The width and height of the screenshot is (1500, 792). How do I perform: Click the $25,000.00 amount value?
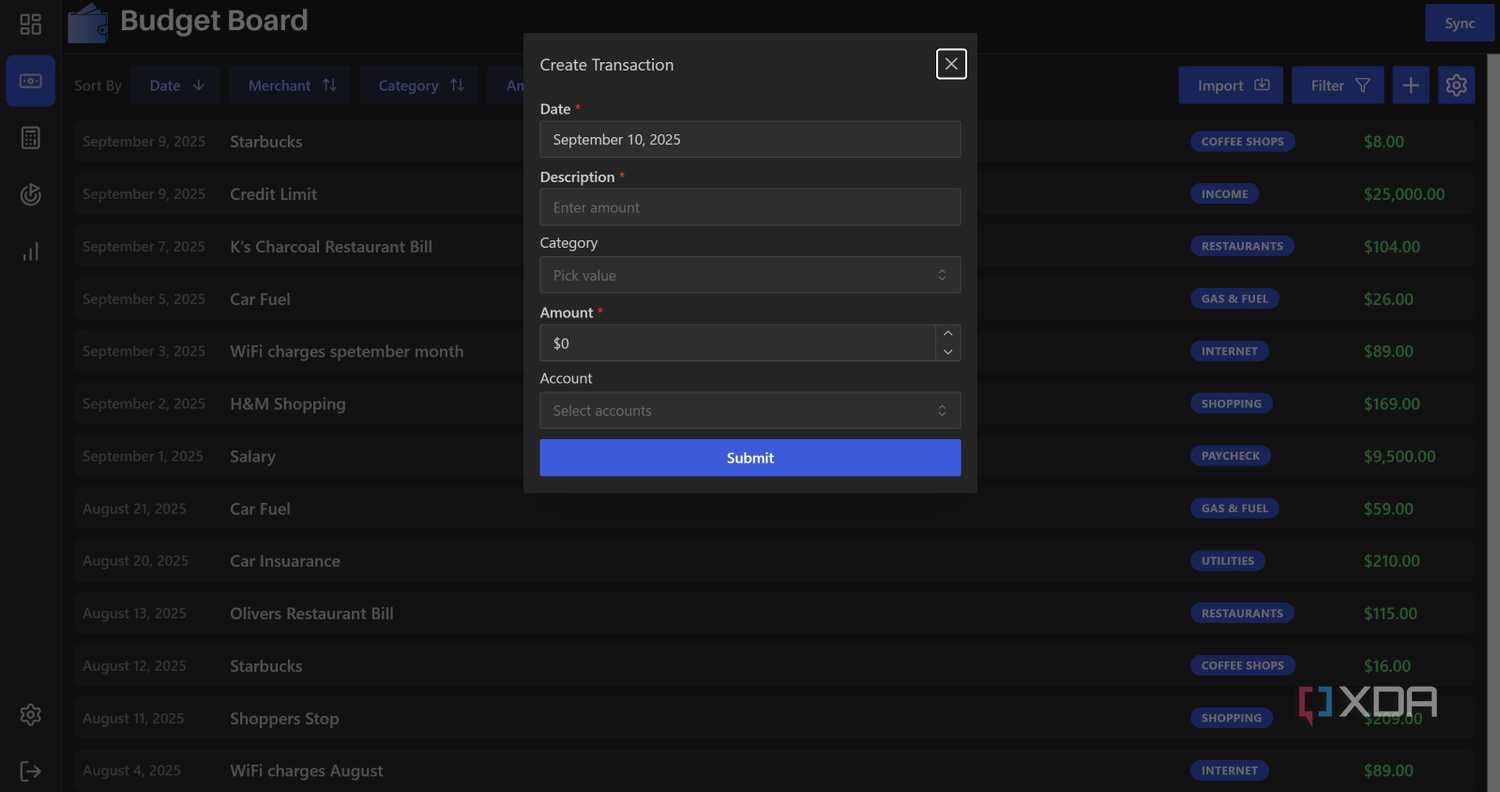tap(1404, 194)
